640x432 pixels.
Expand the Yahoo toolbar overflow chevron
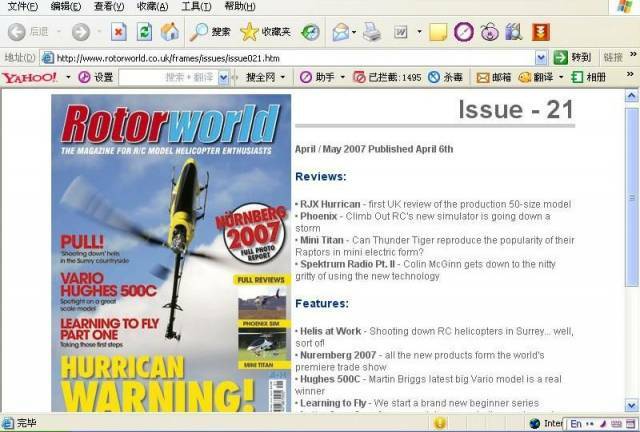click(631, 74)
